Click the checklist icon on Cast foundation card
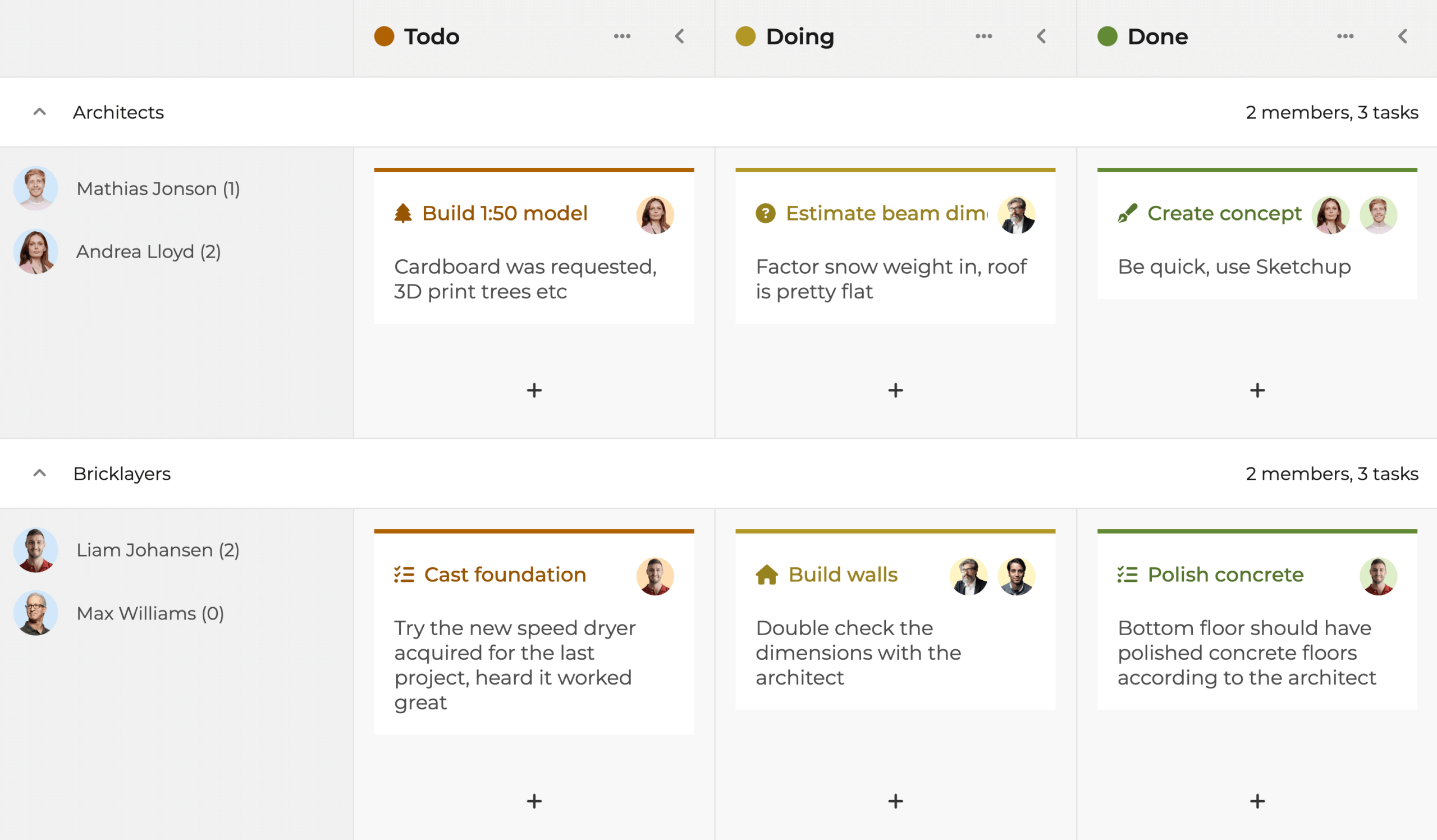 [404, 575]
